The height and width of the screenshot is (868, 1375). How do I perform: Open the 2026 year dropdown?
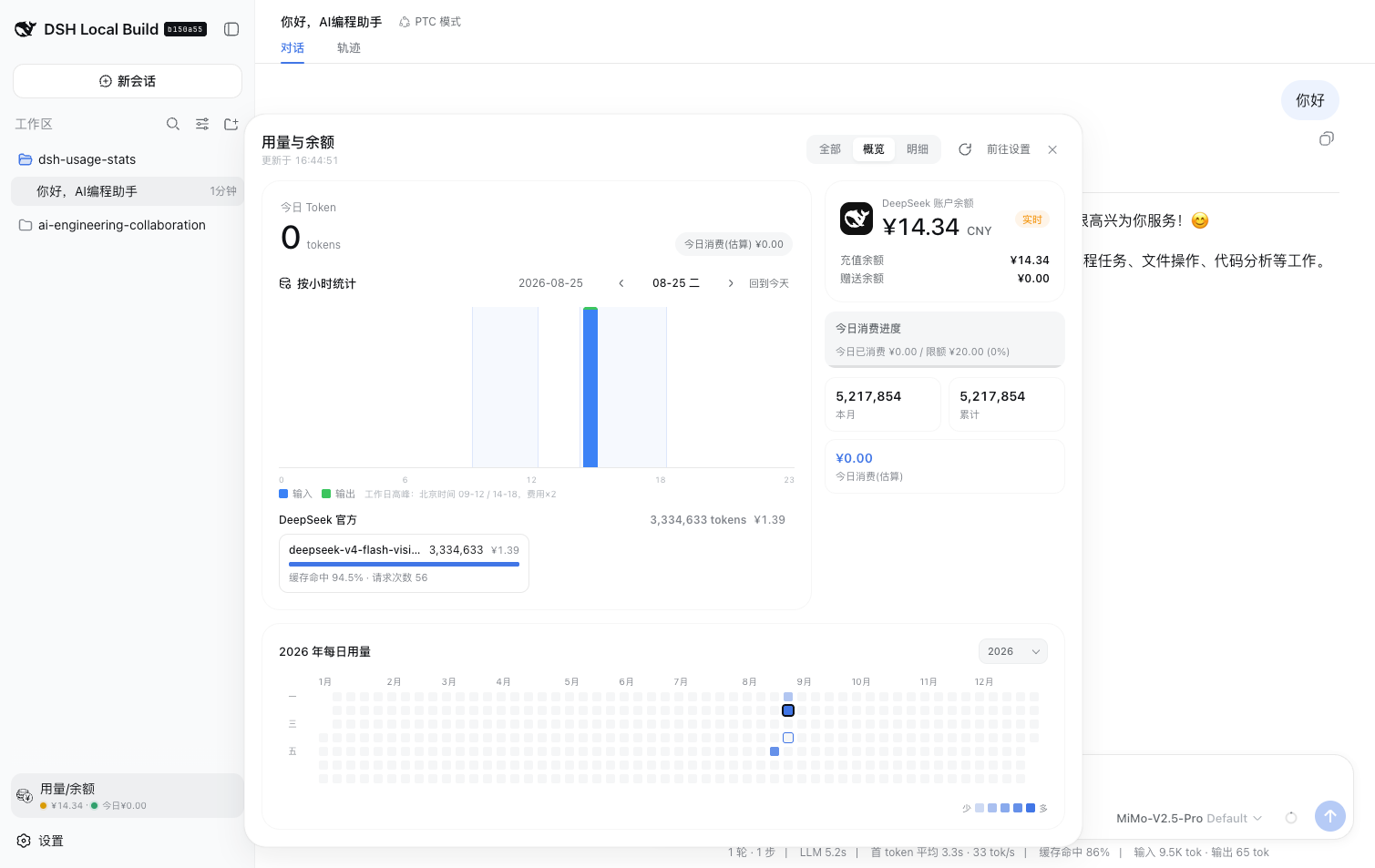click(x=1013, y=651)
